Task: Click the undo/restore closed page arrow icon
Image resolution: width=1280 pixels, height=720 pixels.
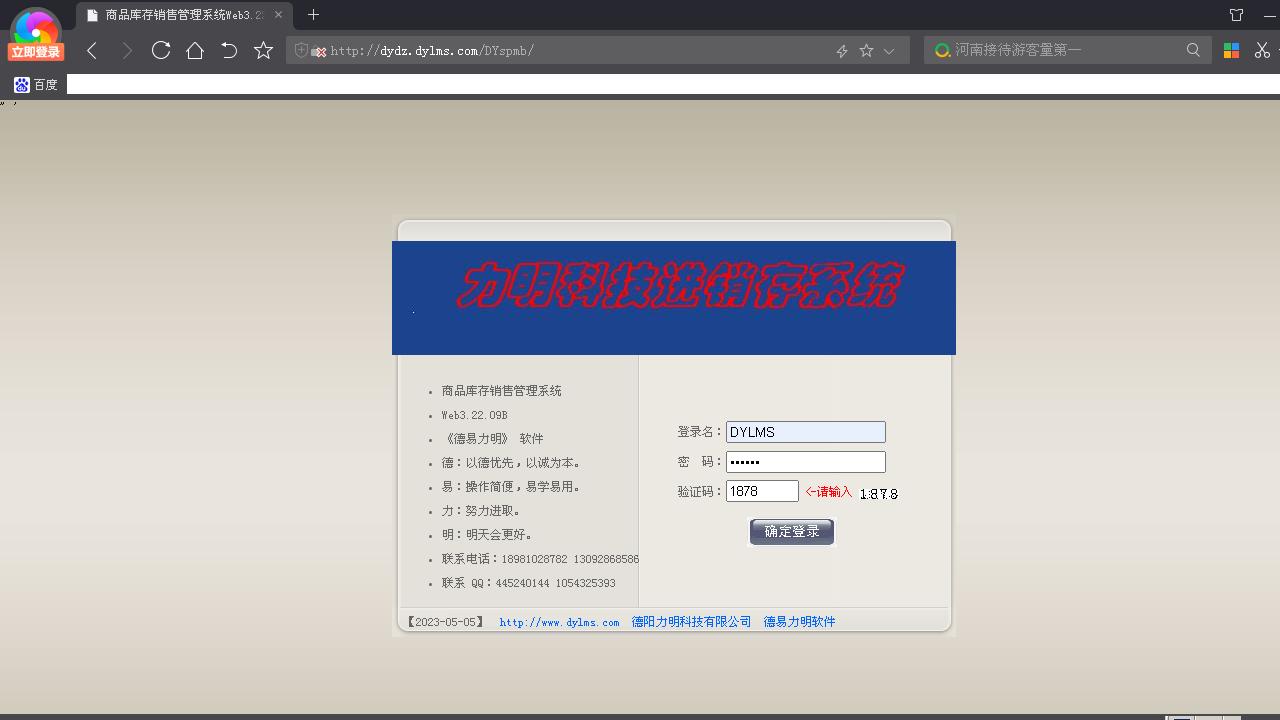Action: point(228,49)
